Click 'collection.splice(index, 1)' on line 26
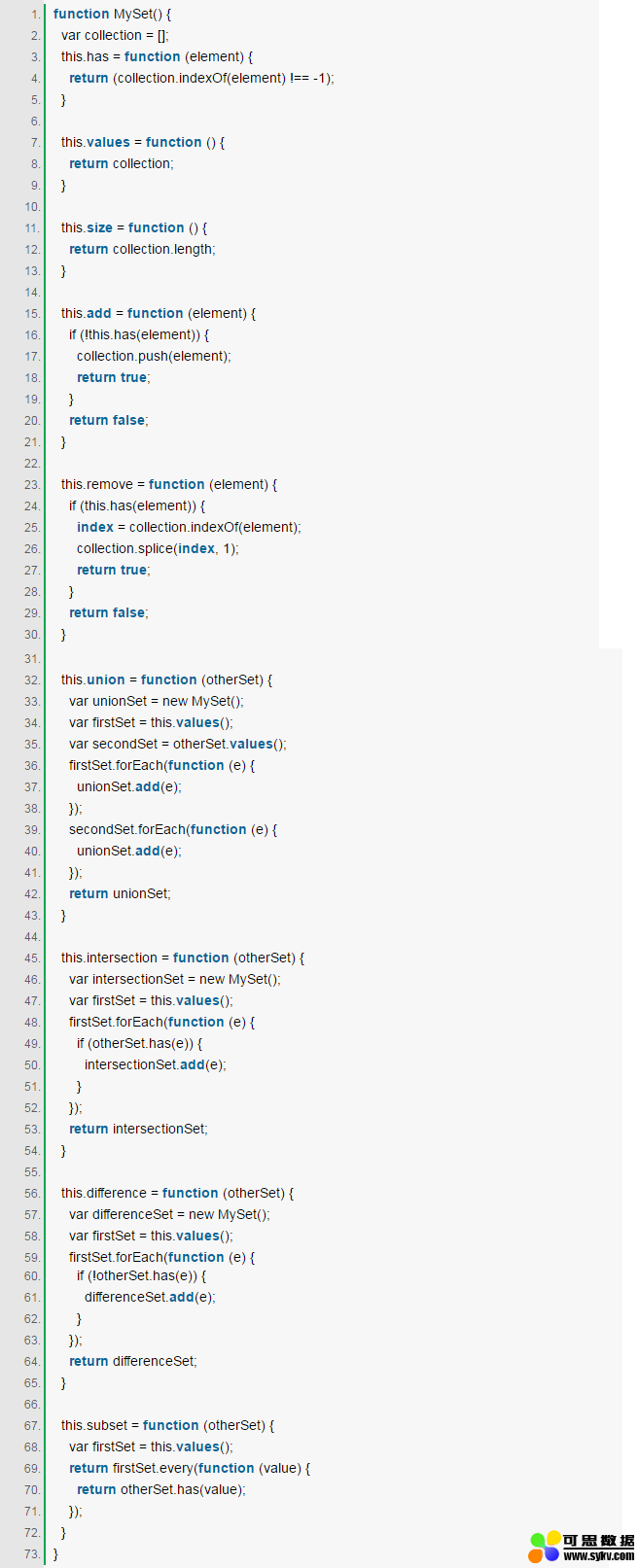 pos(158,548)
